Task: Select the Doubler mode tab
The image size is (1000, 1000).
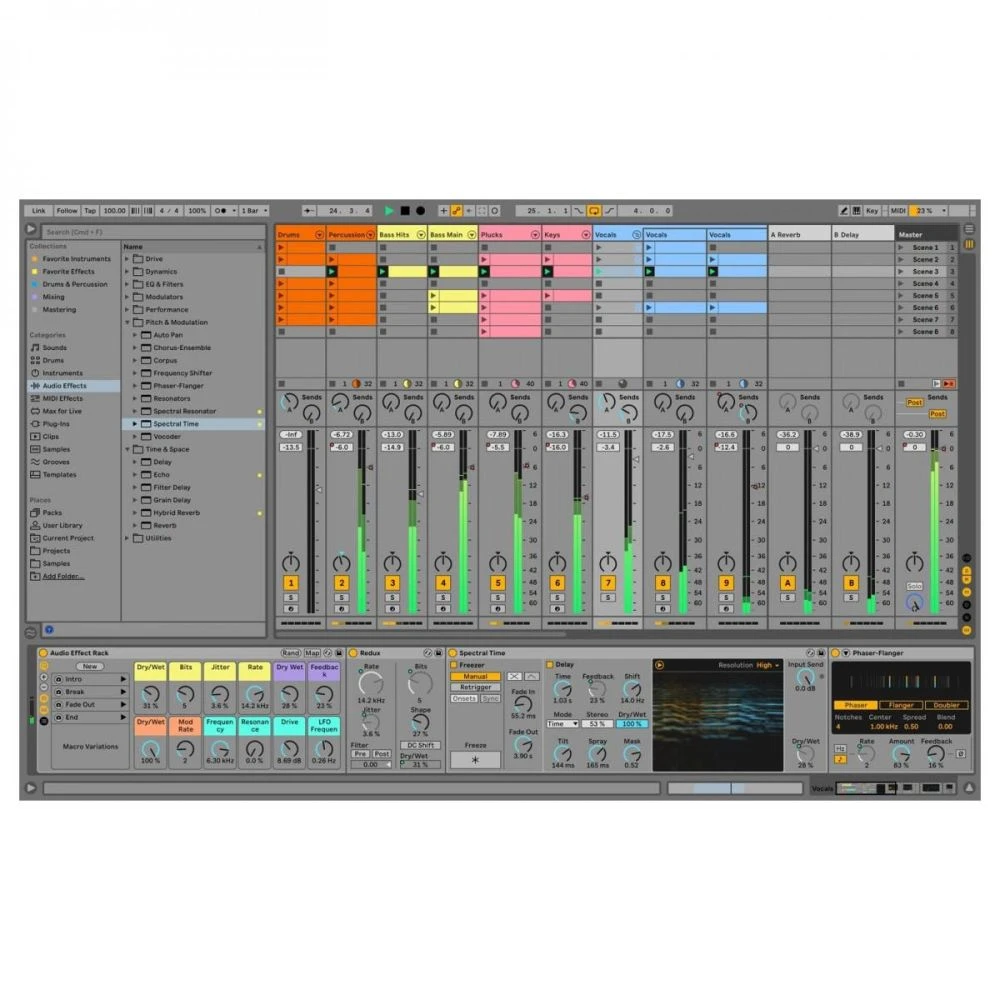Action: 945,705
